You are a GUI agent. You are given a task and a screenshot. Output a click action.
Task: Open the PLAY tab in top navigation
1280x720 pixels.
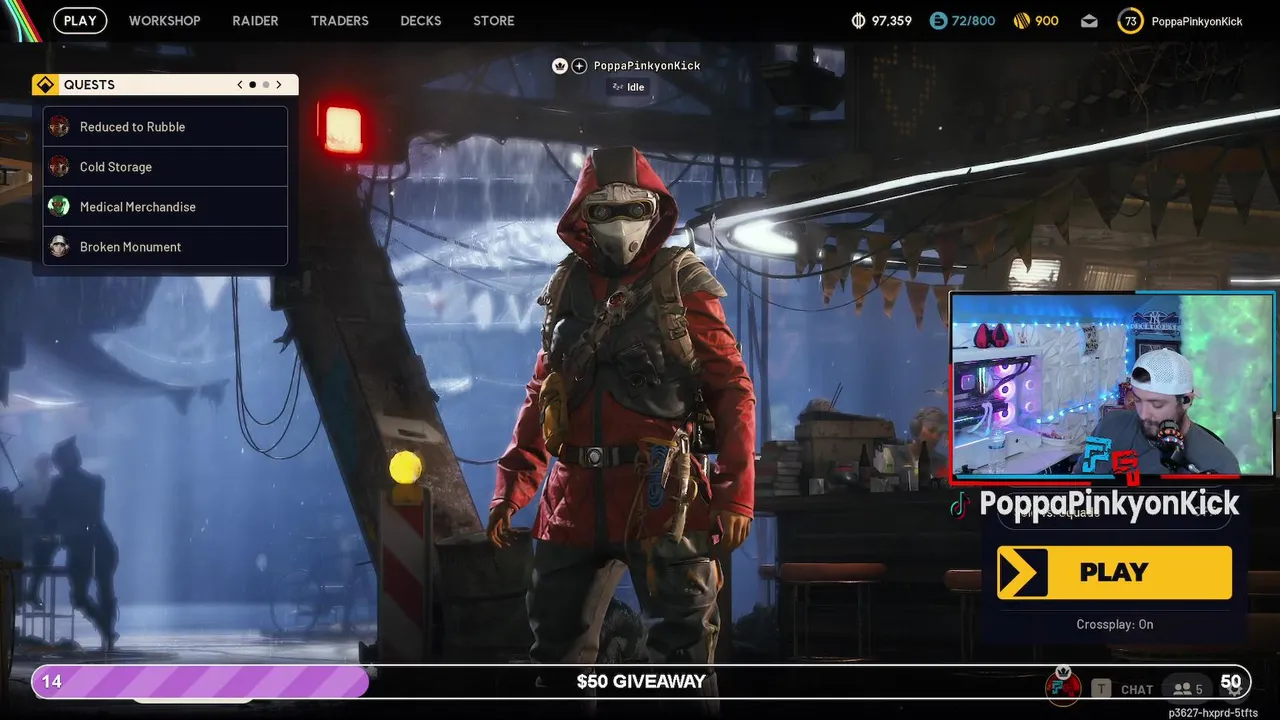(80, 20)
